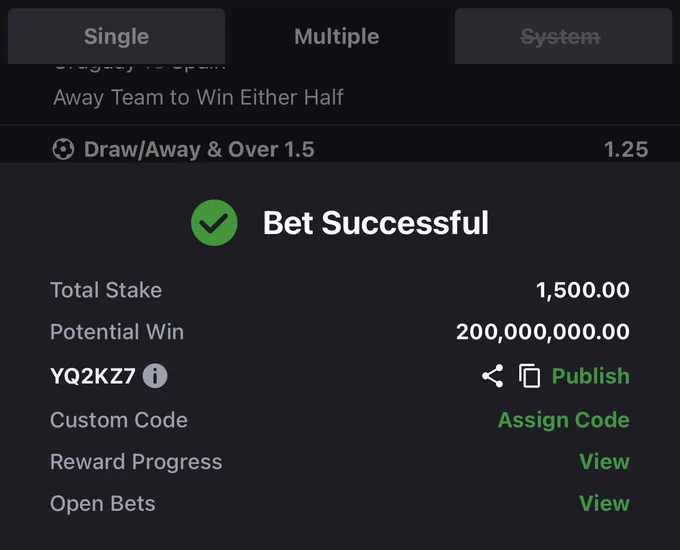The height and width of the screenshot is (550, 680).
Task: Tap the Bet Successful heading text
Action: point(376,223)
